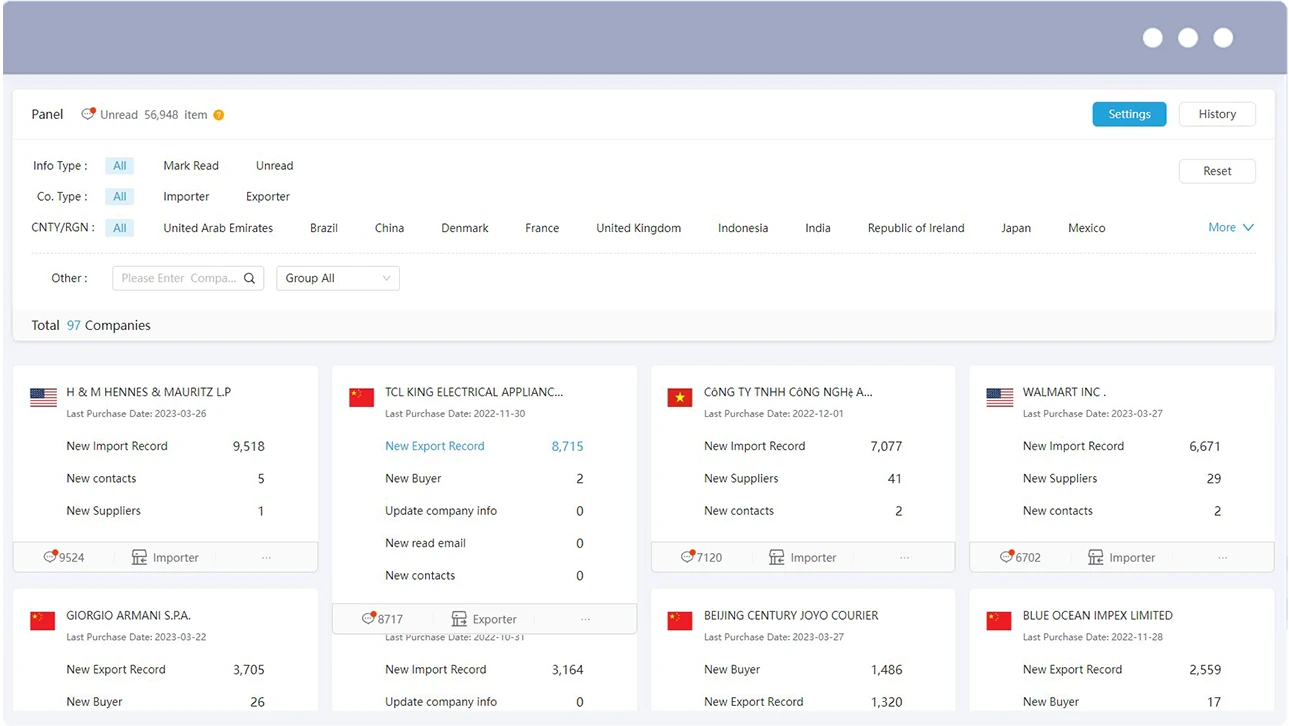This screenshot has width=1289, height=726.
Task: Filter by United Kingdom country option
Action: (x=638, y=228)
